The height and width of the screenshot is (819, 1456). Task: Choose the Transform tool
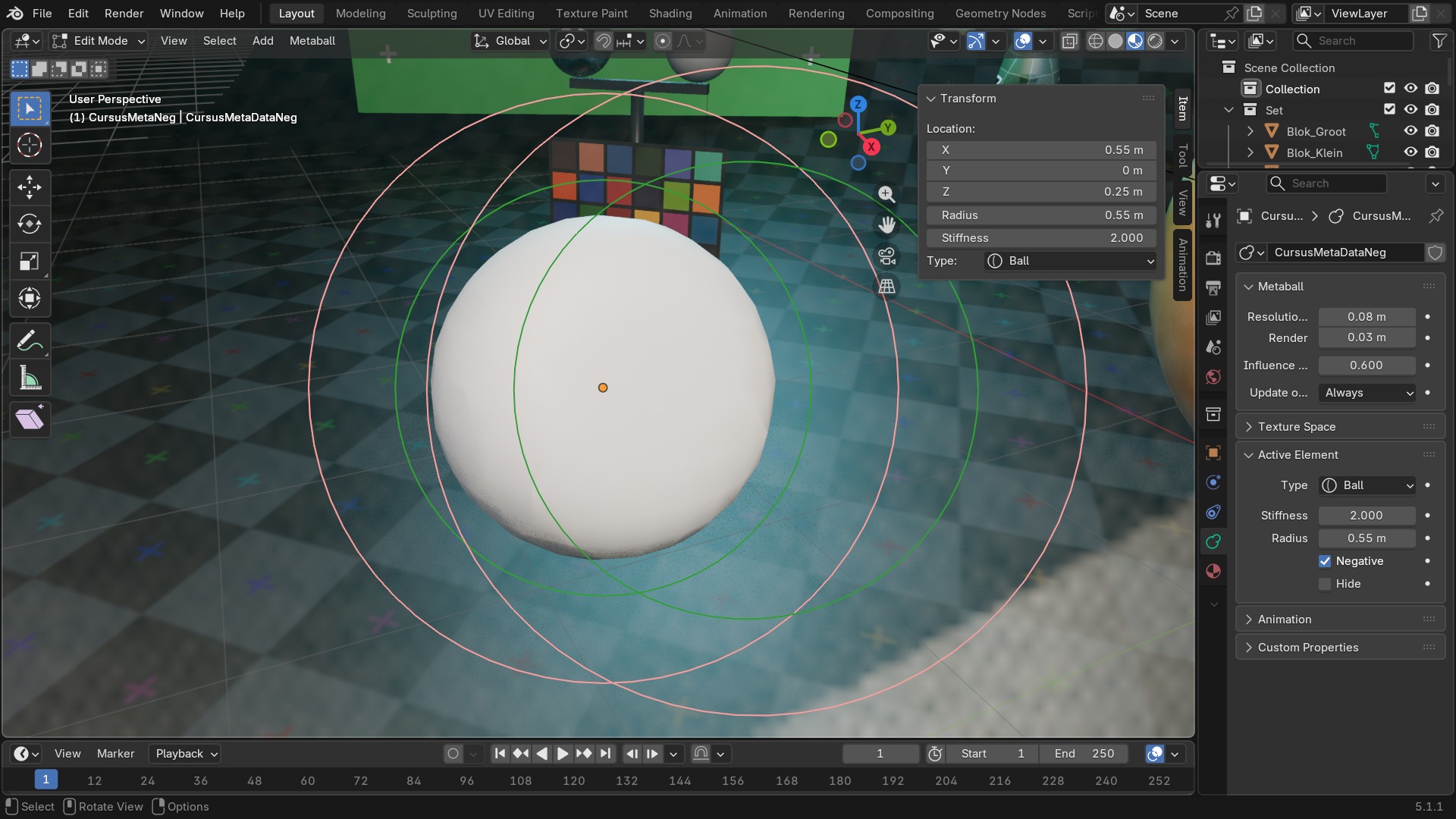tap(30, 299)
